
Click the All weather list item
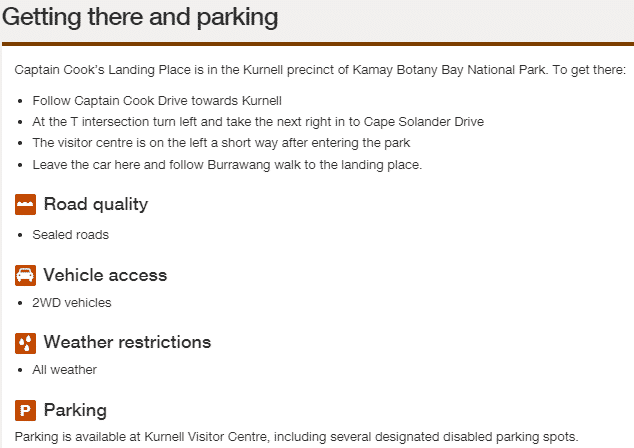[64, 370]
